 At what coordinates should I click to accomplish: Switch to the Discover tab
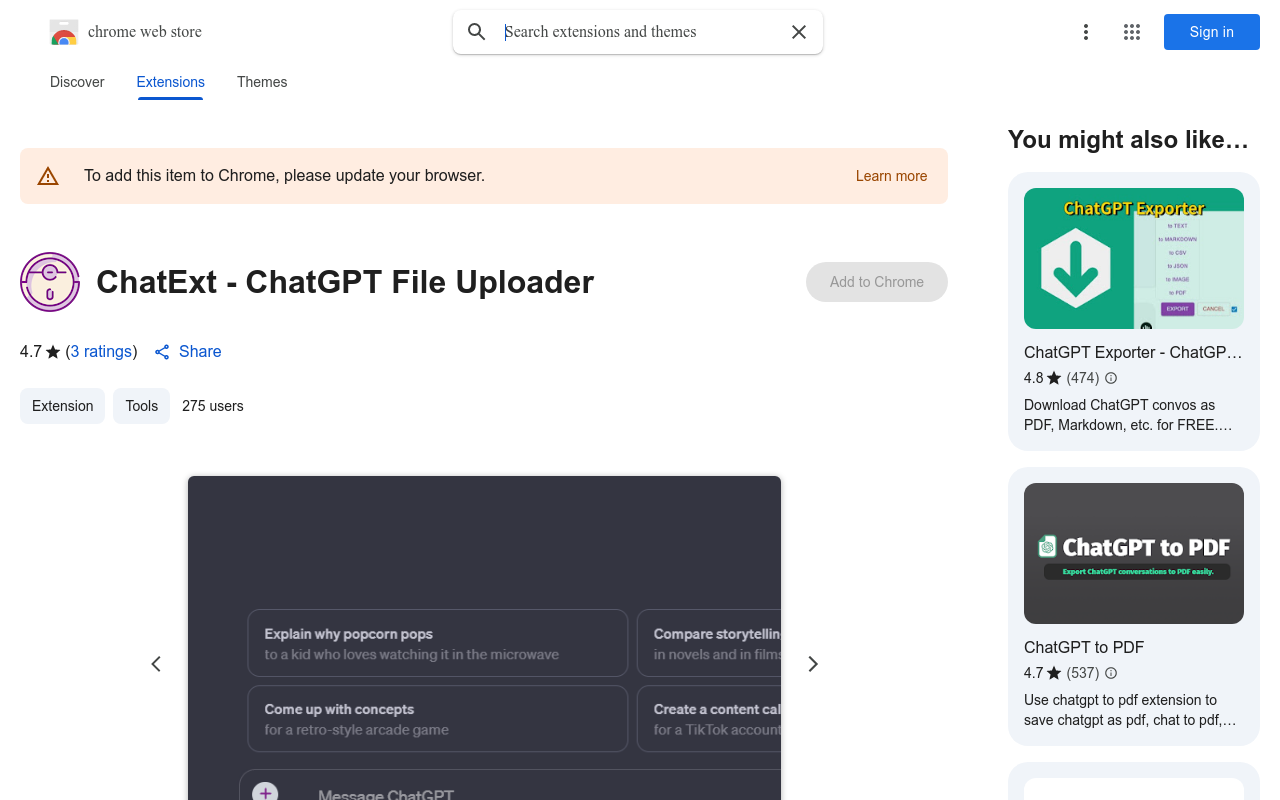[x=77, y=82]
